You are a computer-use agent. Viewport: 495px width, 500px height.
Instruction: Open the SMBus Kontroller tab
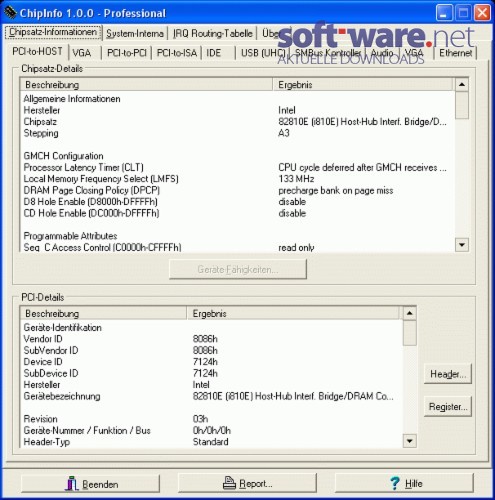(328, 53)
